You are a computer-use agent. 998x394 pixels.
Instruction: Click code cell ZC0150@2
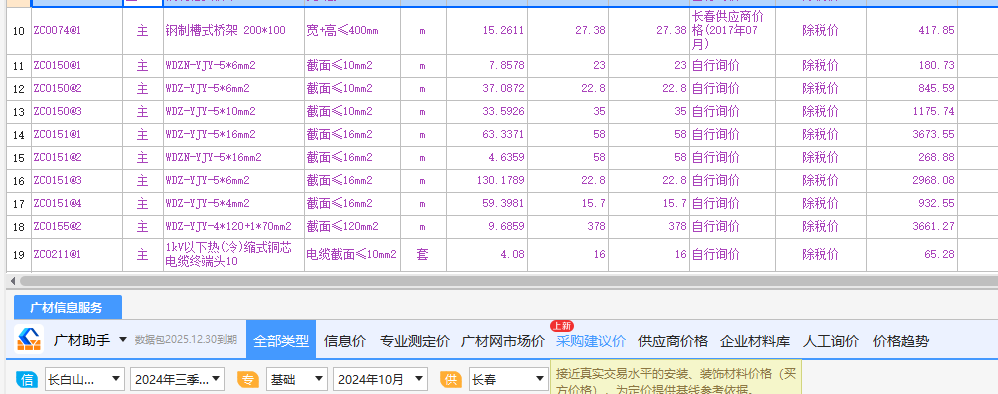[77, 88]
